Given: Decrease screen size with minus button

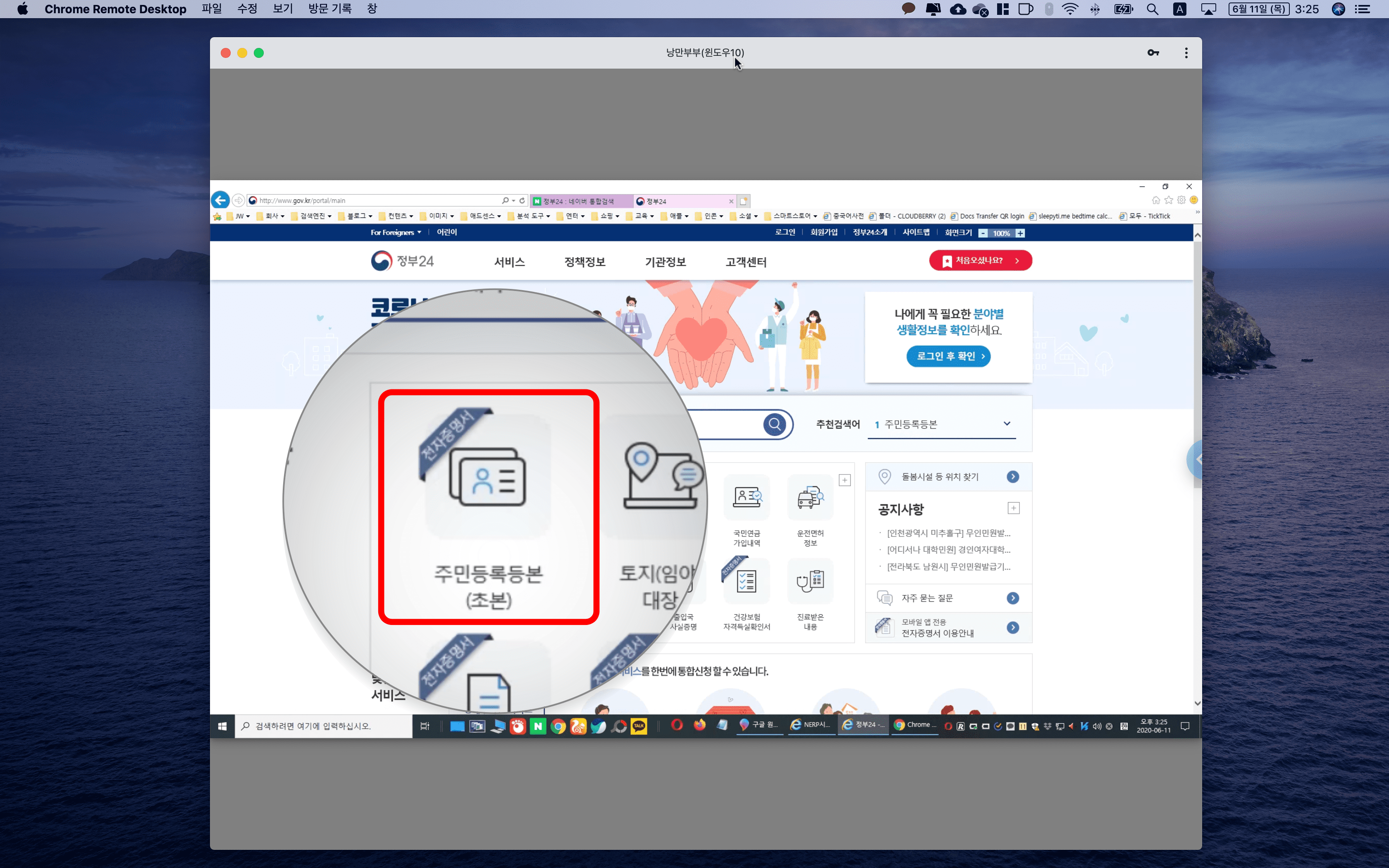Looking at the screenshot, I should pos(983,233).
